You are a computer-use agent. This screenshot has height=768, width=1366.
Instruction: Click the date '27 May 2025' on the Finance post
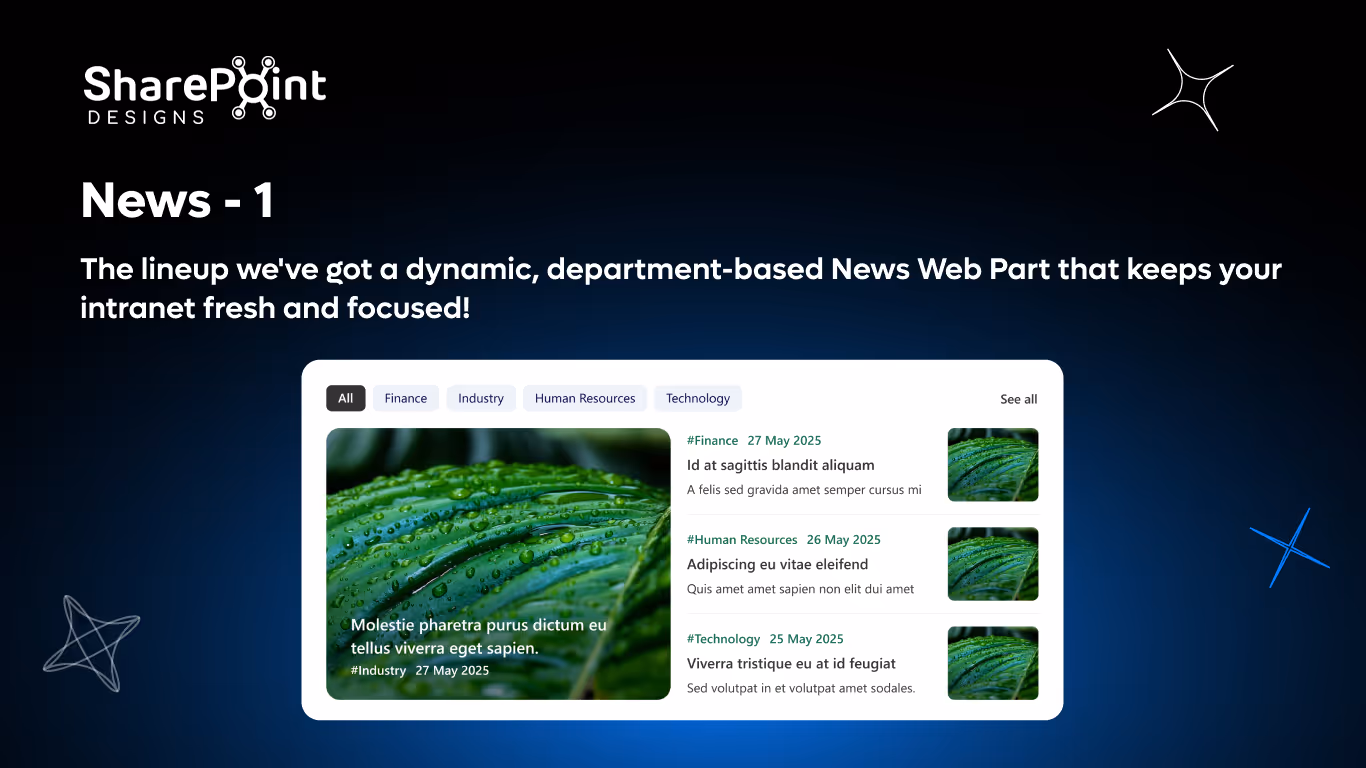[x=784, y=440]
